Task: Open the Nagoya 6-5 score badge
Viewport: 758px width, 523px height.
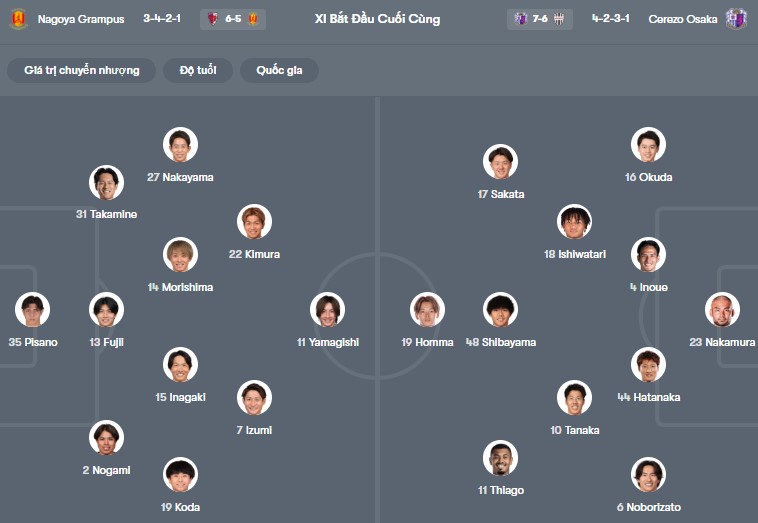Action: [233, 19]
